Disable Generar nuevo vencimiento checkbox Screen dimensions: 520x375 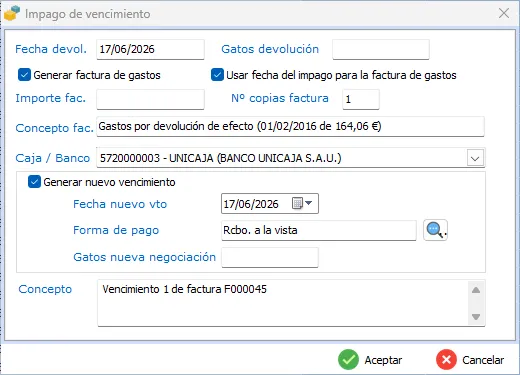tap(34, 182)
